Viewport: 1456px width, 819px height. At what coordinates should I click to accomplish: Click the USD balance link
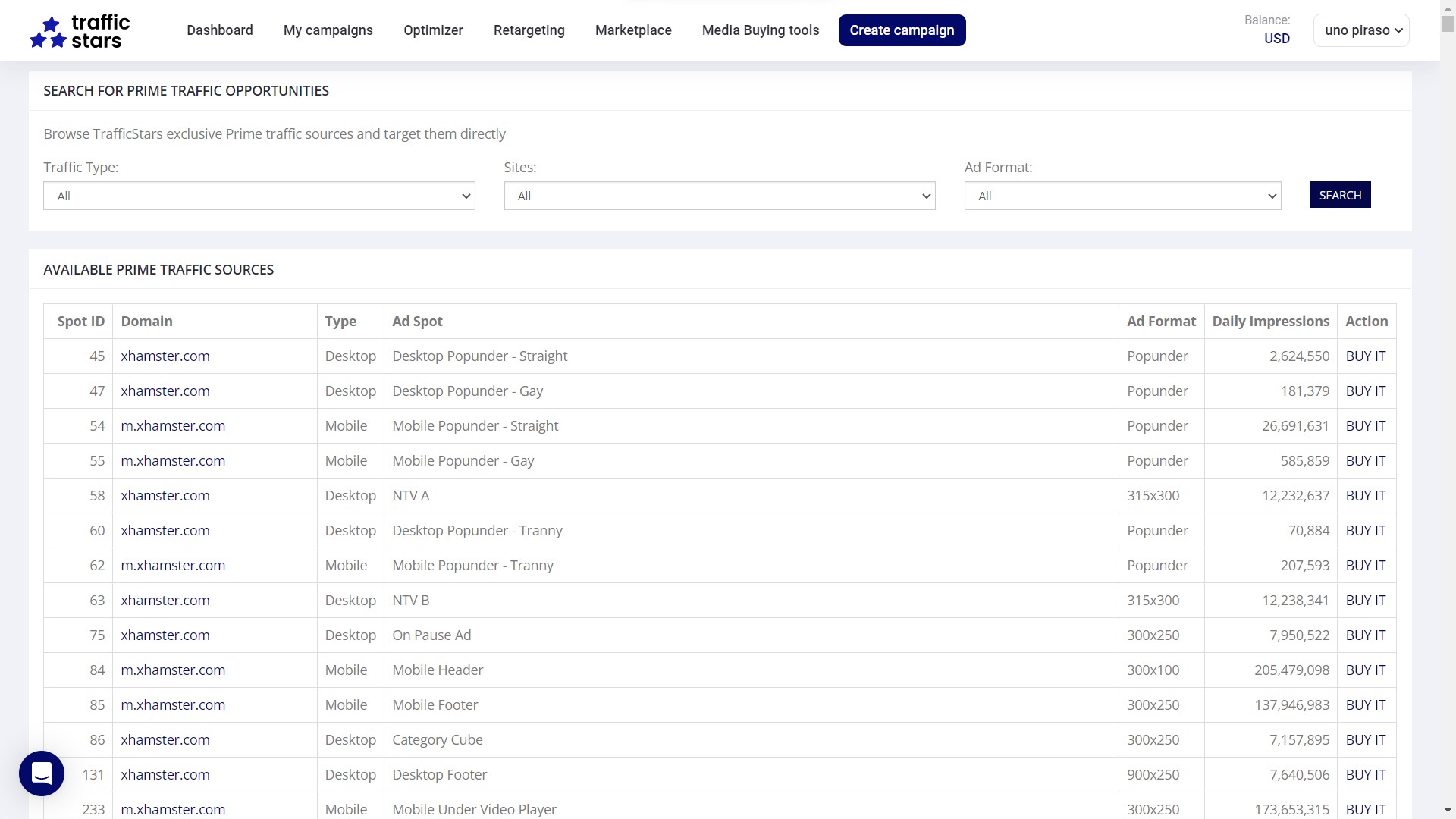pos(1277,39)
